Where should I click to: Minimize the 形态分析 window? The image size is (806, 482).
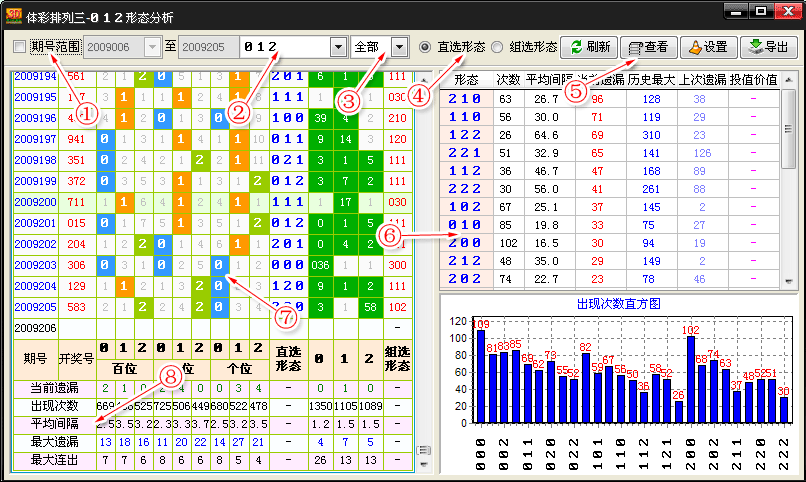coord(736,11)
